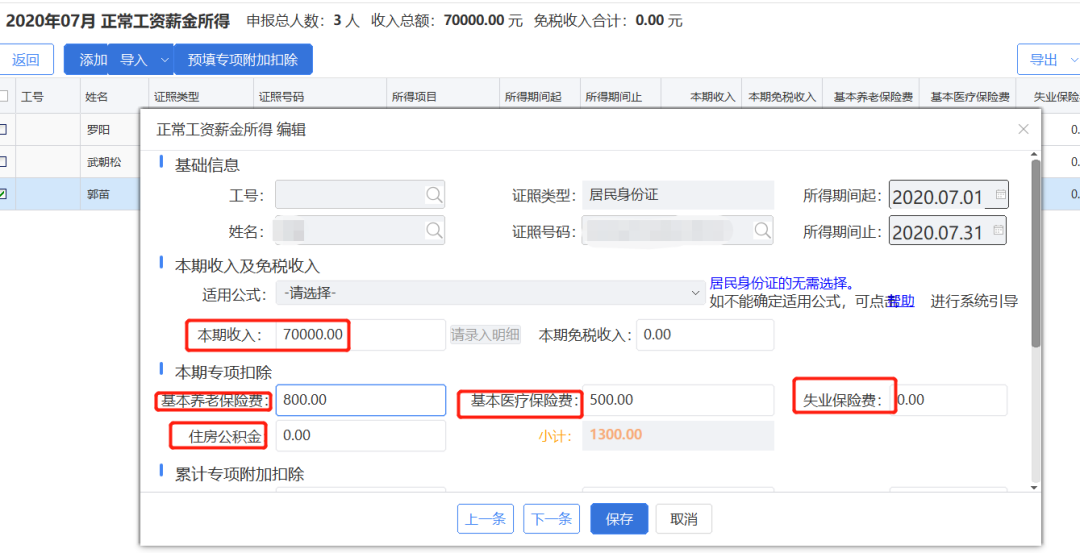Save the record with 保存
The width and height of the screenshot is (1080, 553).
point(619,519)
